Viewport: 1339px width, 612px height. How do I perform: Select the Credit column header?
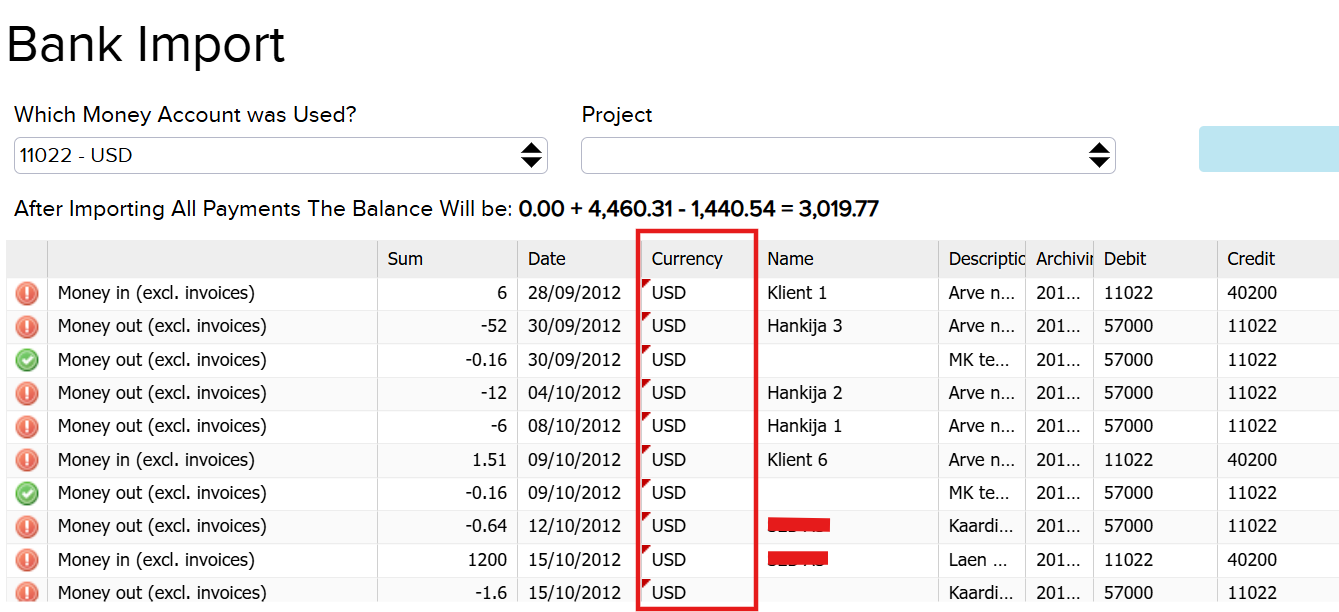pos(1277,259)
